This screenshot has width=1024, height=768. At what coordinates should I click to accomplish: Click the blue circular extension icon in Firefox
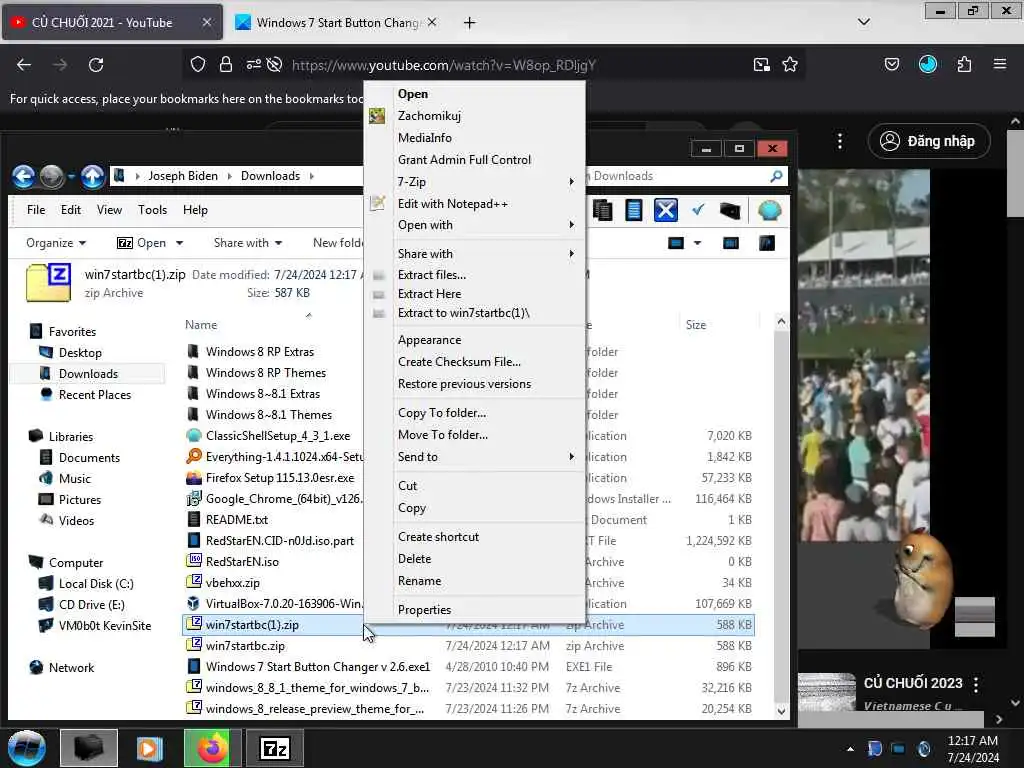click(928, 64)
